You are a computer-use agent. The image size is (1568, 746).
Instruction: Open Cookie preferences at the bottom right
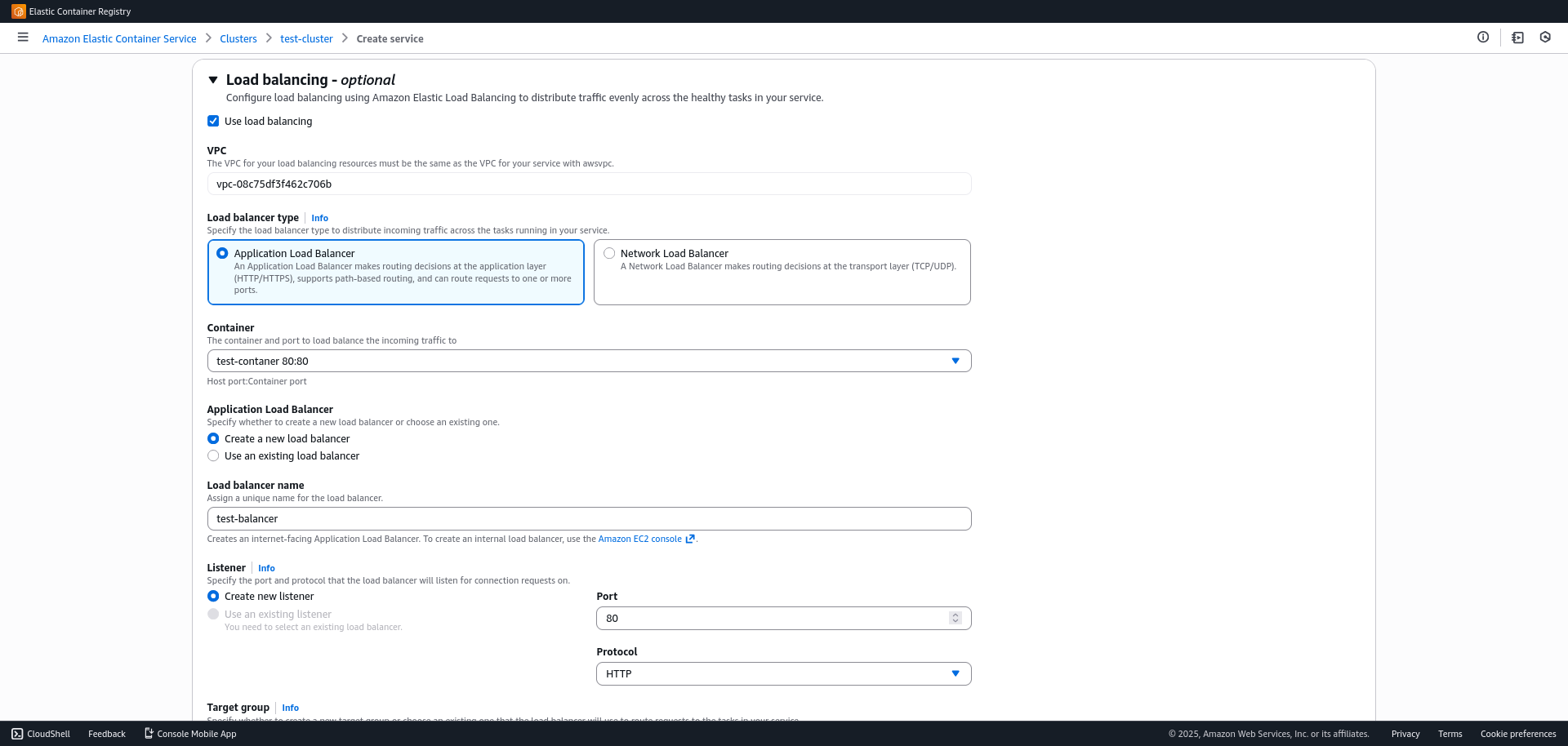point(1519,733)
